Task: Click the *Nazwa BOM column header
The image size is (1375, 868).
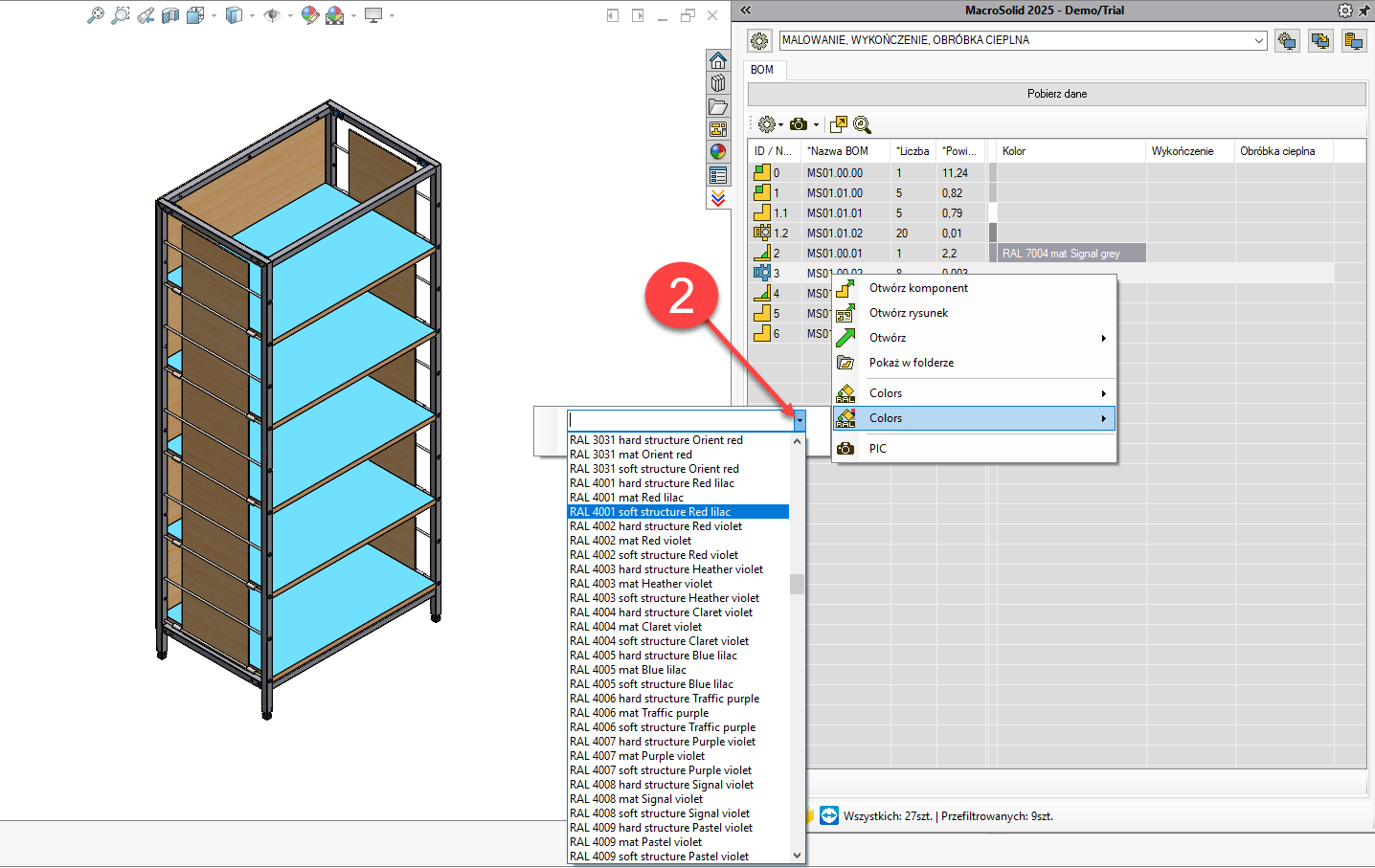Action: coord(845,151)
